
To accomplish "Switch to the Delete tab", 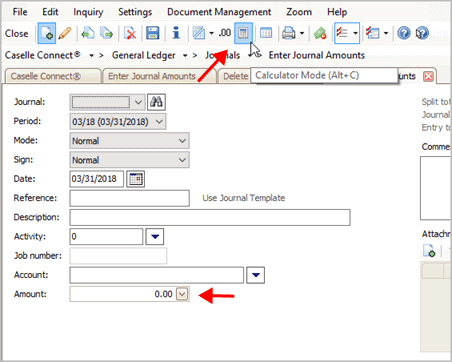I will pyautogui.click(x=235, y=76).
